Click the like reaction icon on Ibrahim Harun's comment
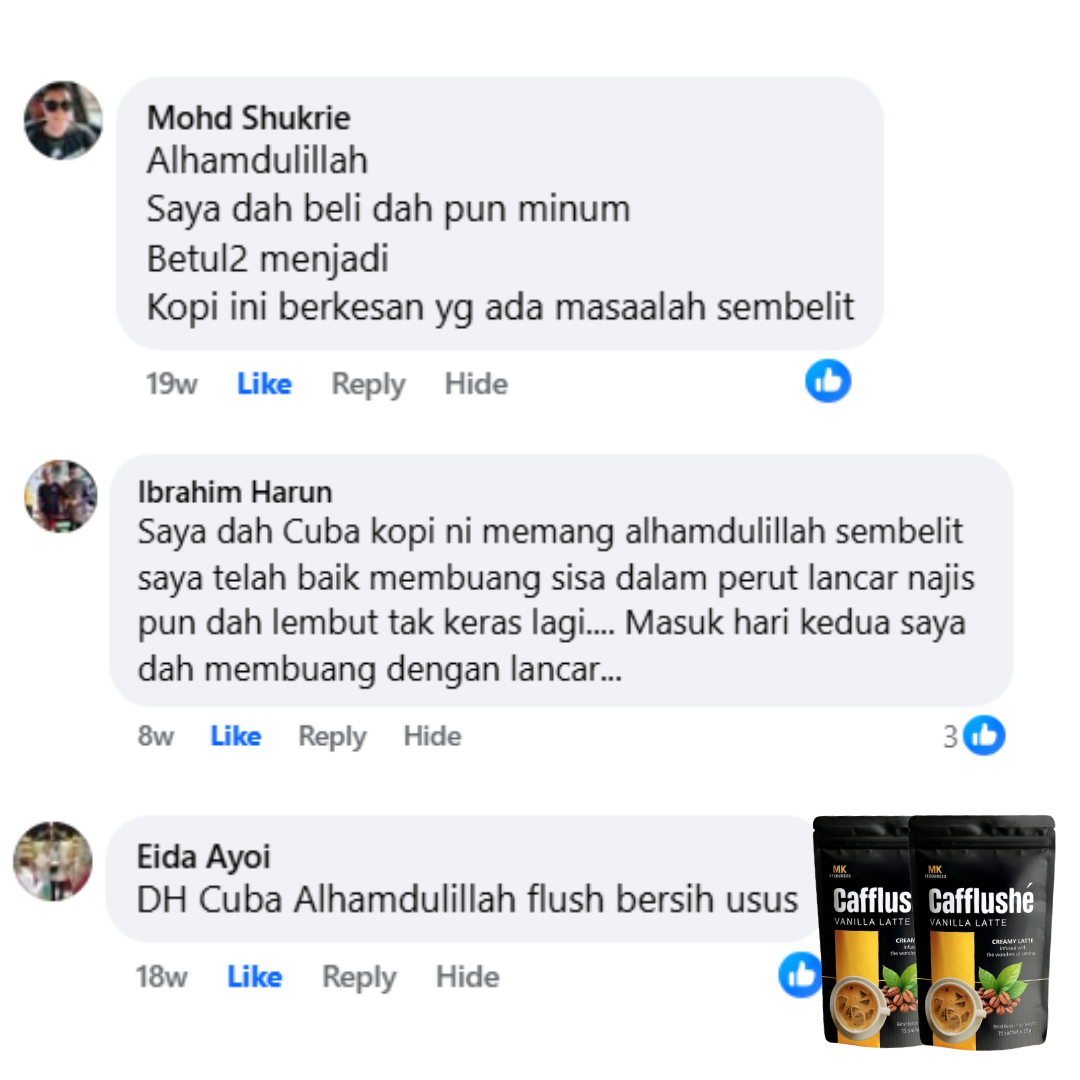The height and width of the screenshot is (1080, 1080). coord(984,735)
